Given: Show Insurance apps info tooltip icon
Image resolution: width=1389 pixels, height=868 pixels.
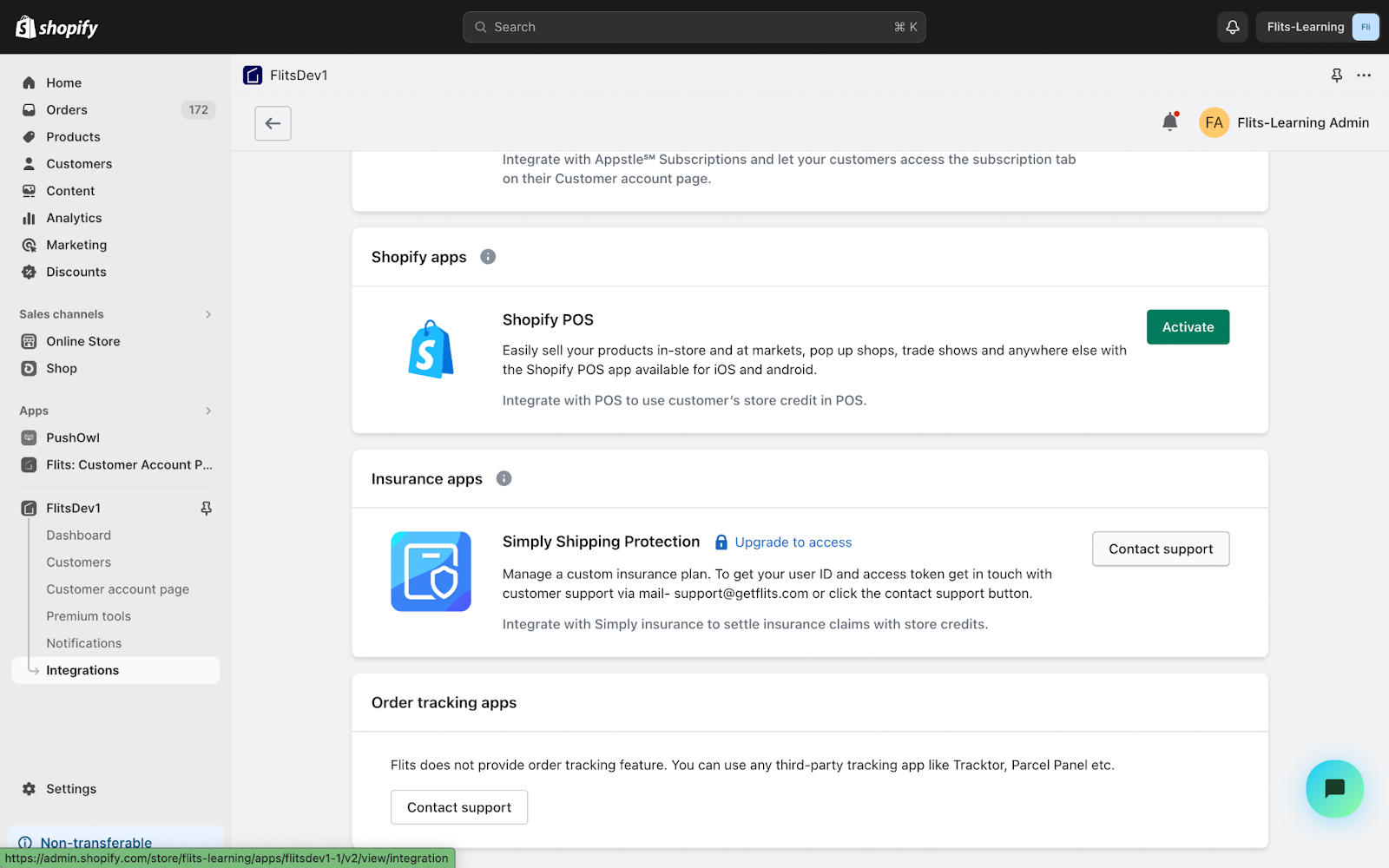Looking at the screenshot, I should click(x=504, y=478).
